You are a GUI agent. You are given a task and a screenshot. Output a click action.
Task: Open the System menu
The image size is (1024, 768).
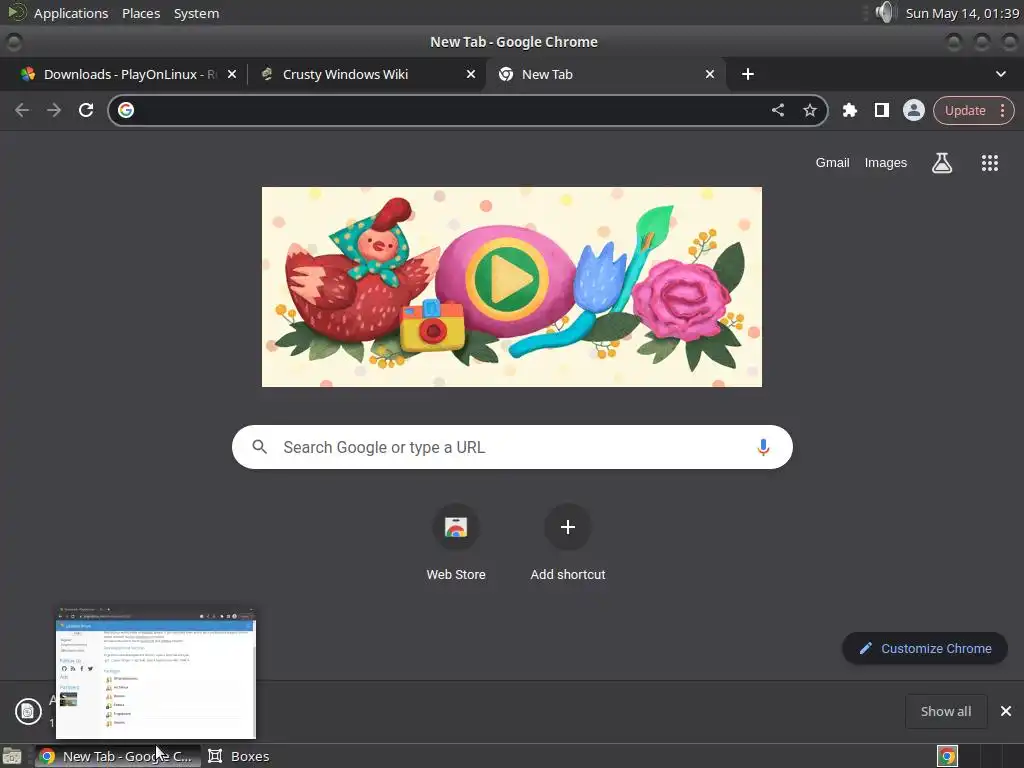point(196,13)
